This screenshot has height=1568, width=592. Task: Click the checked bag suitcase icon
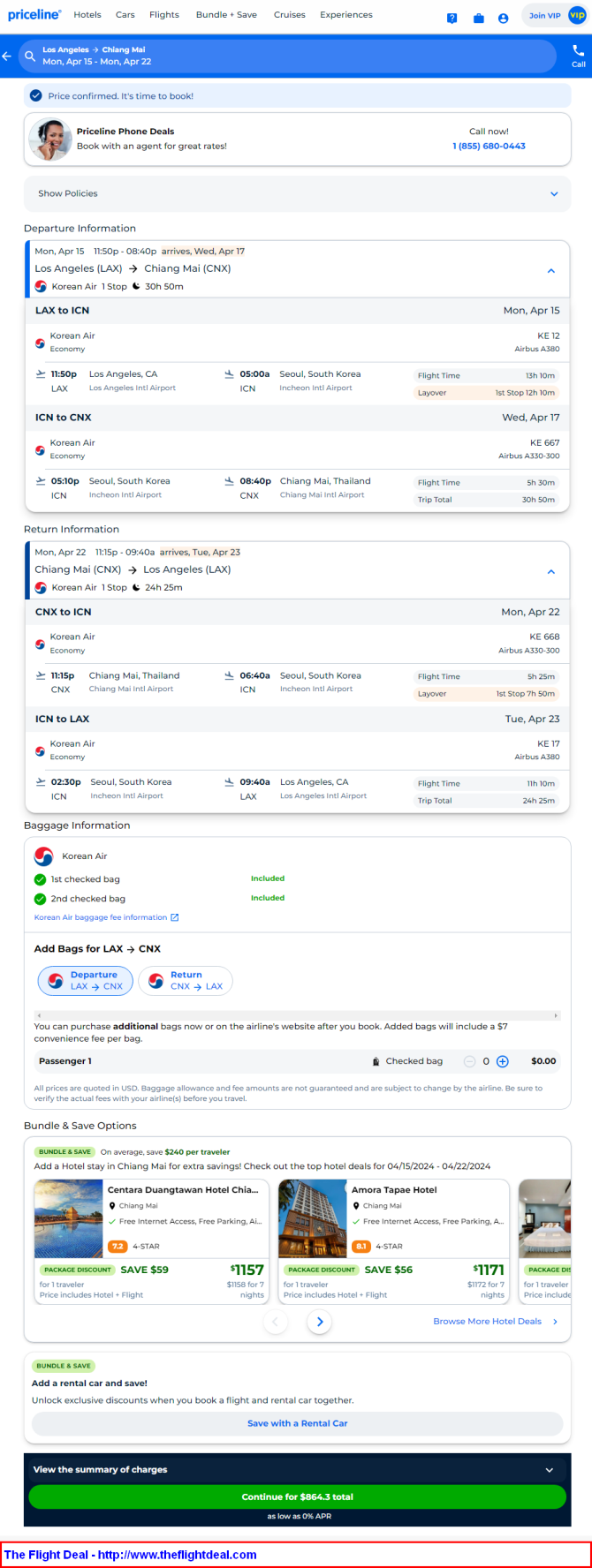coord(376,1061)
